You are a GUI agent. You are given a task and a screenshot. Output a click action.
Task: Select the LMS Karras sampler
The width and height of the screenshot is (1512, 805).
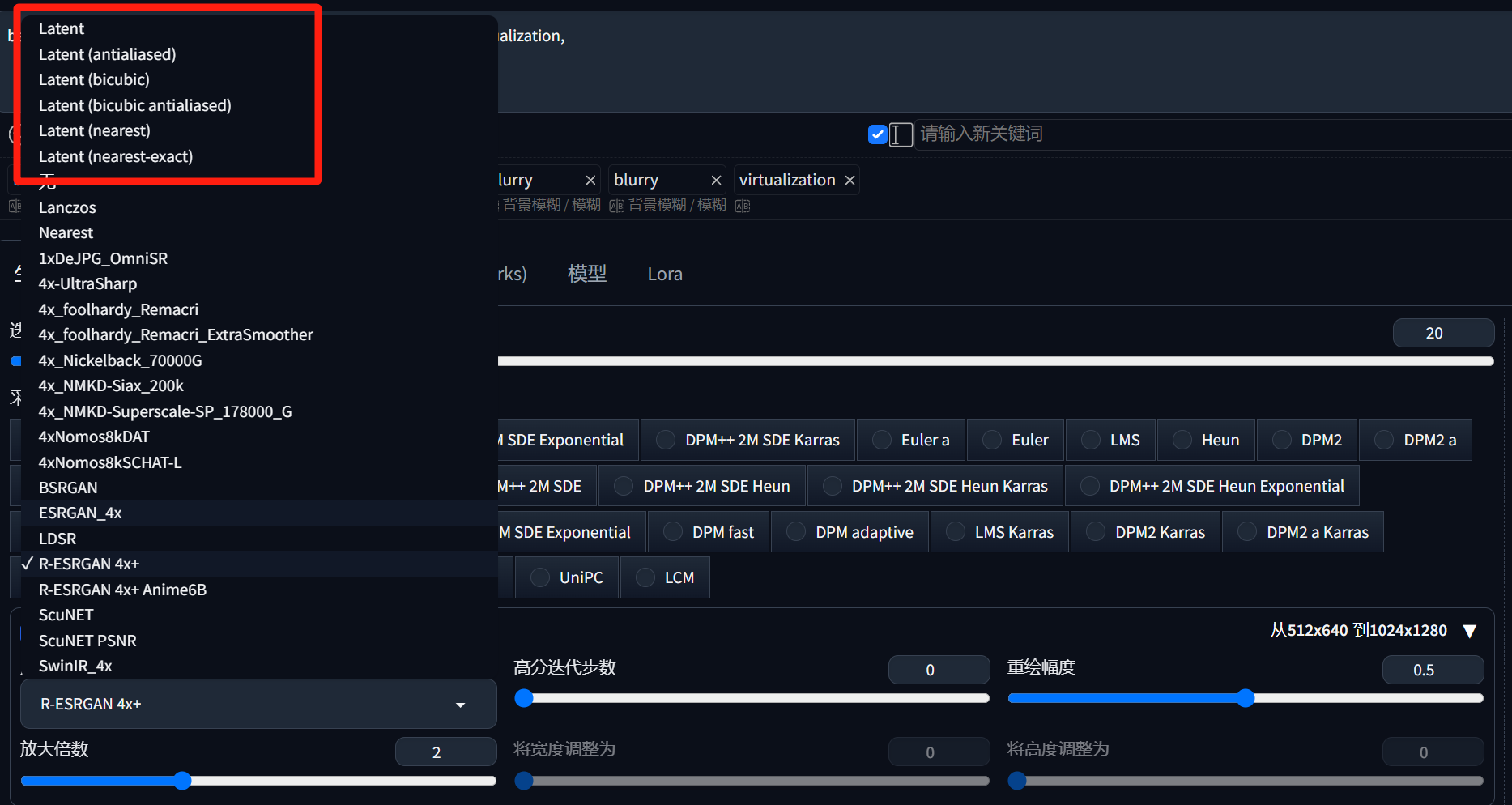click(x=999, y=532)
